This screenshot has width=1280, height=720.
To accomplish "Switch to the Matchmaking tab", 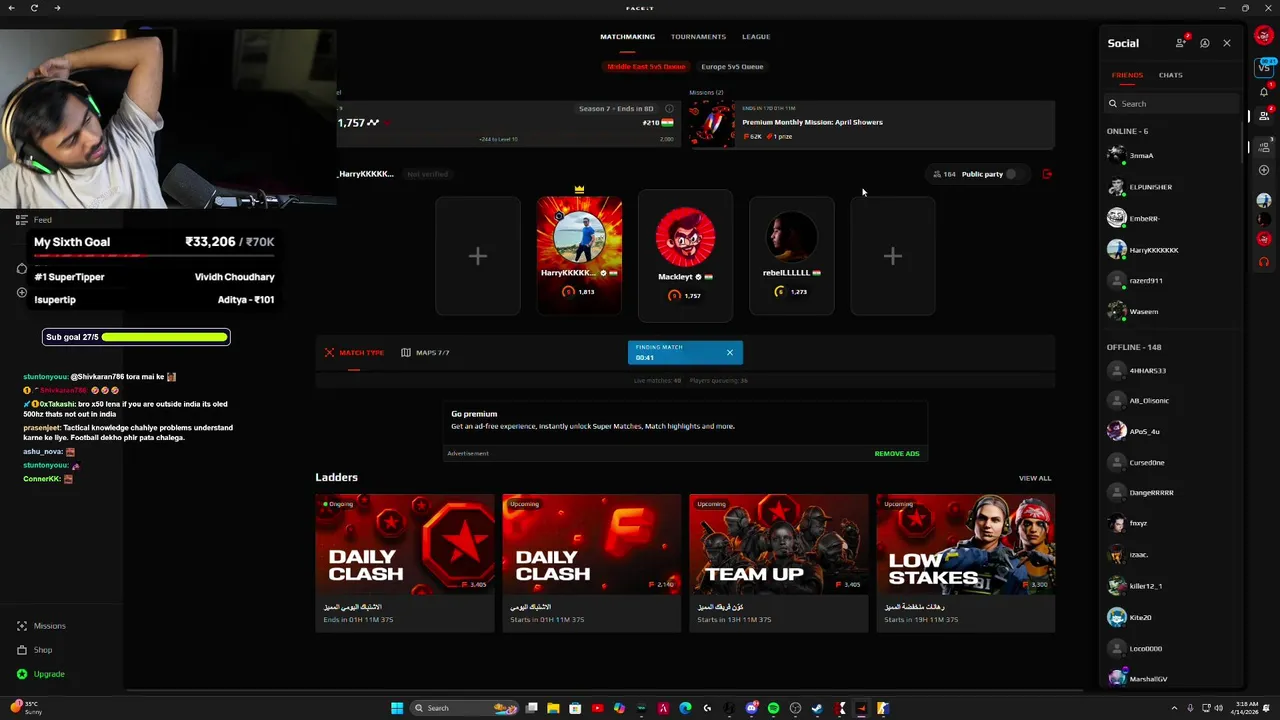I will coord(627,37).
